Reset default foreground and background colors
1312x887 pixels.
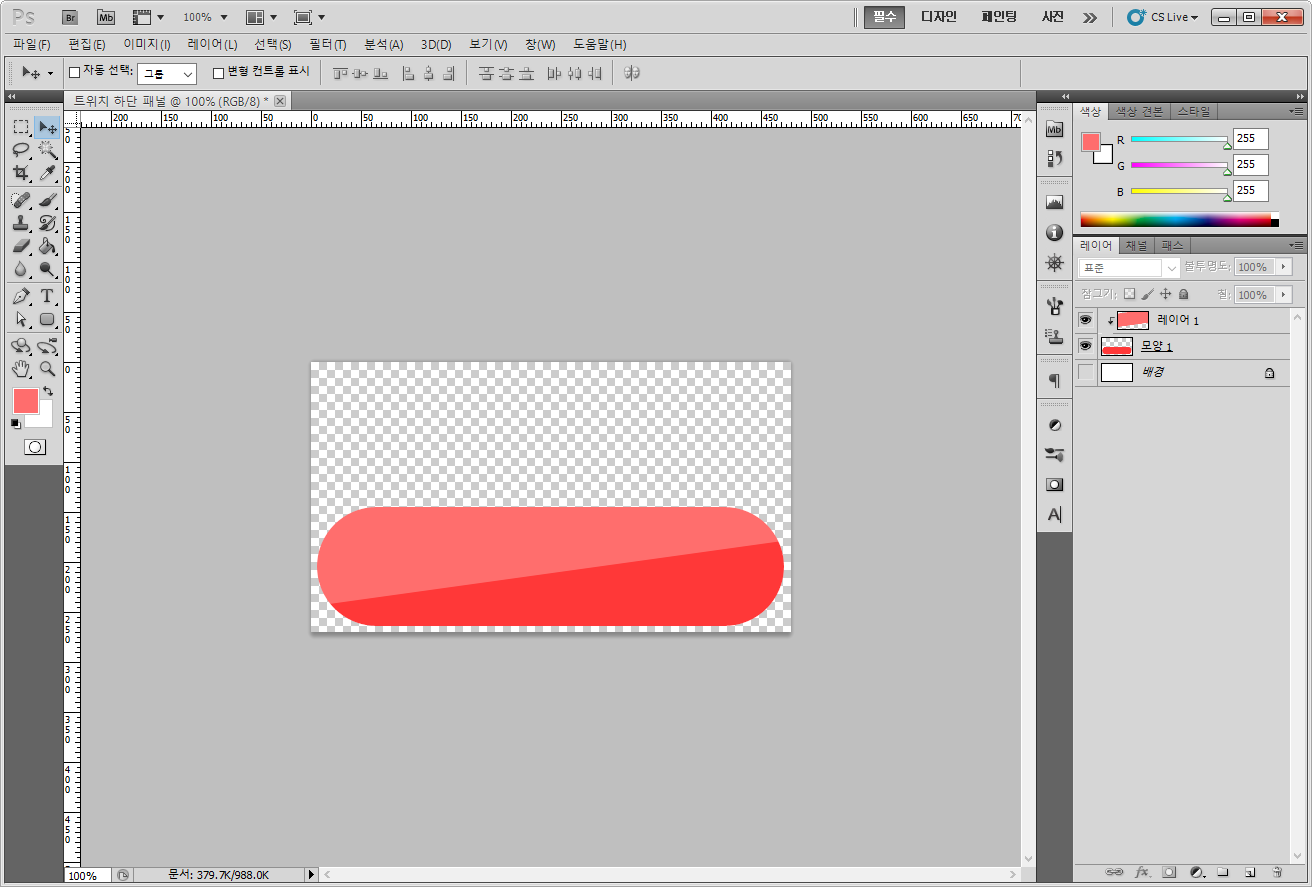pyautogui.click(x=15, y=423)
